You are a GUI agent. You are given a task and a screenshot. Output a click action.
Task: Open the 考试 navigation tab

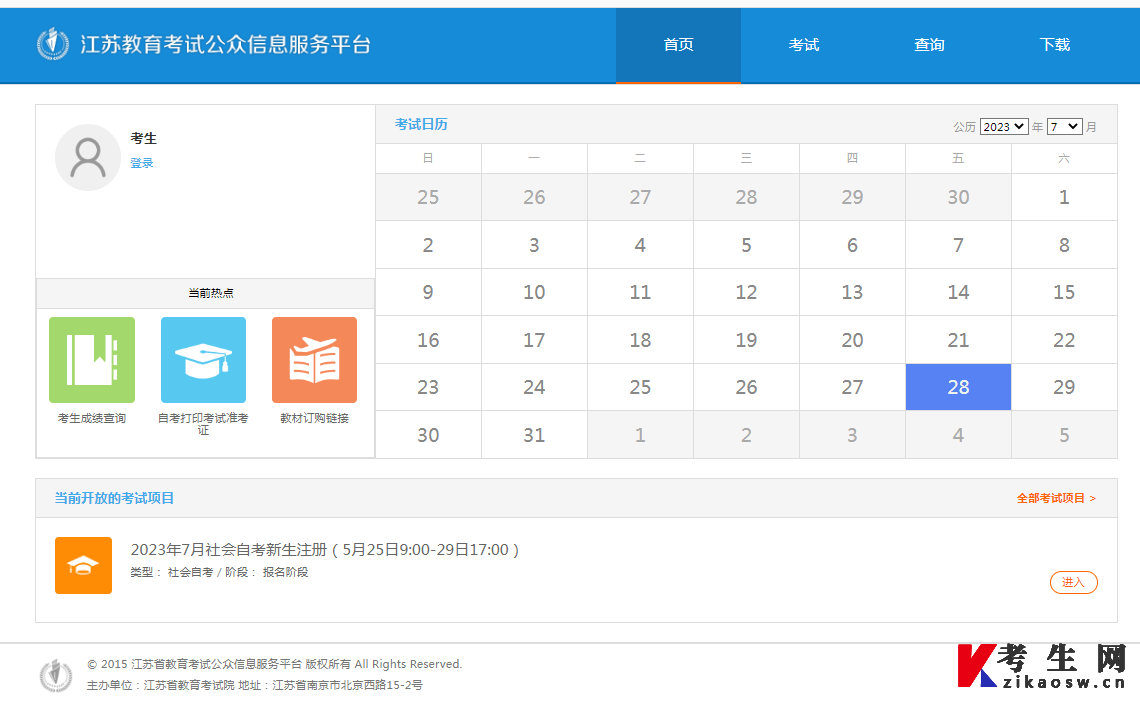pyautogui.click(x=803, y=45)
